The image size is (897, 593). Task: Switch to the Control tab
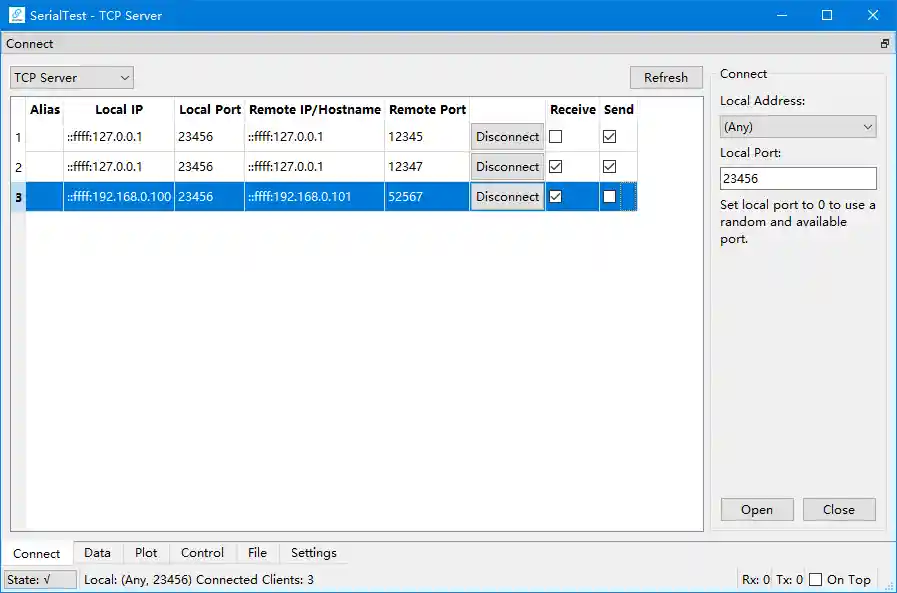(202, 553)
